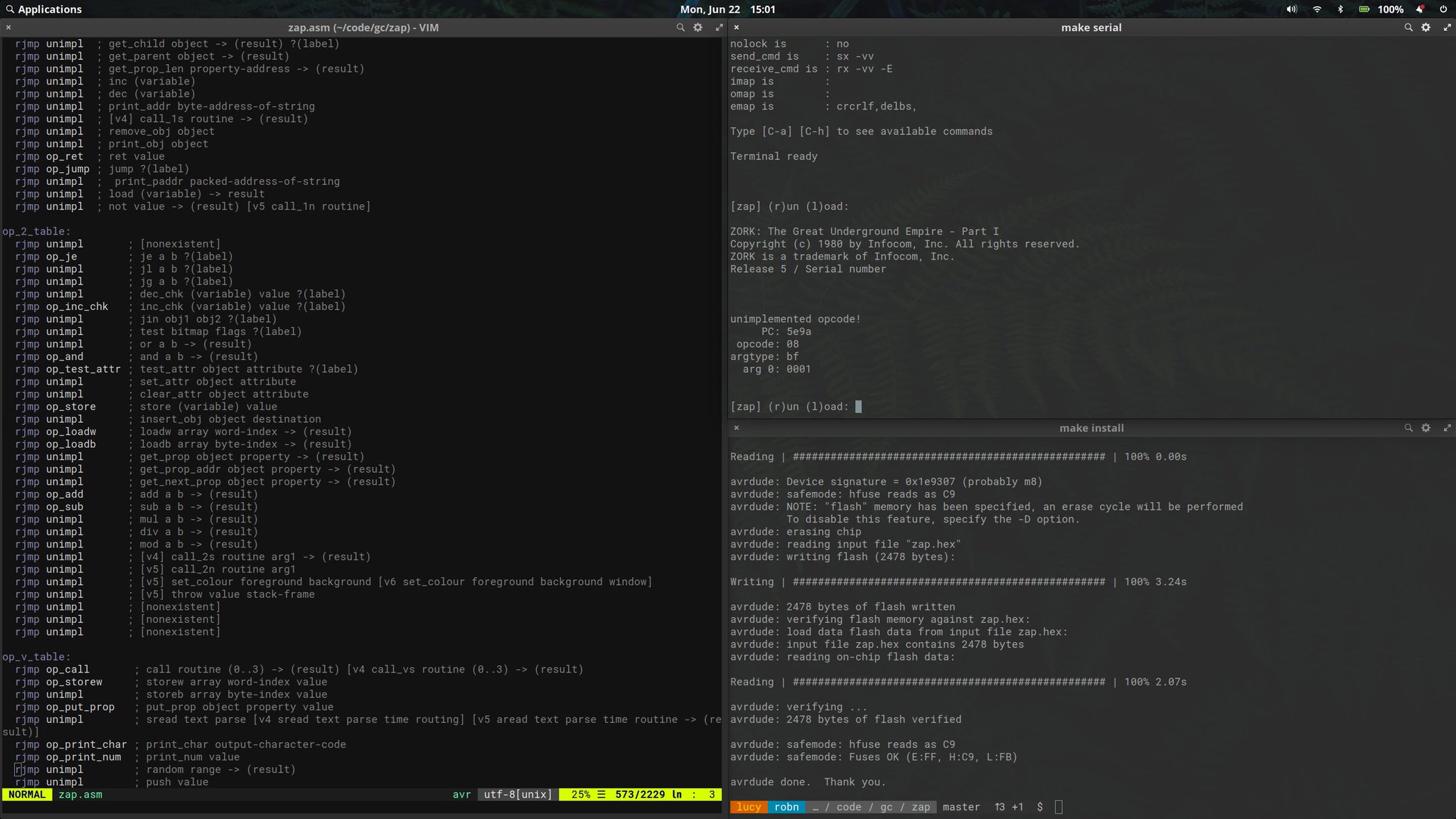Image resolution: width=1456 pixels, height=819 pixels.
Task: Click the rjmp op_and line
Action: [x=136, y=357]
